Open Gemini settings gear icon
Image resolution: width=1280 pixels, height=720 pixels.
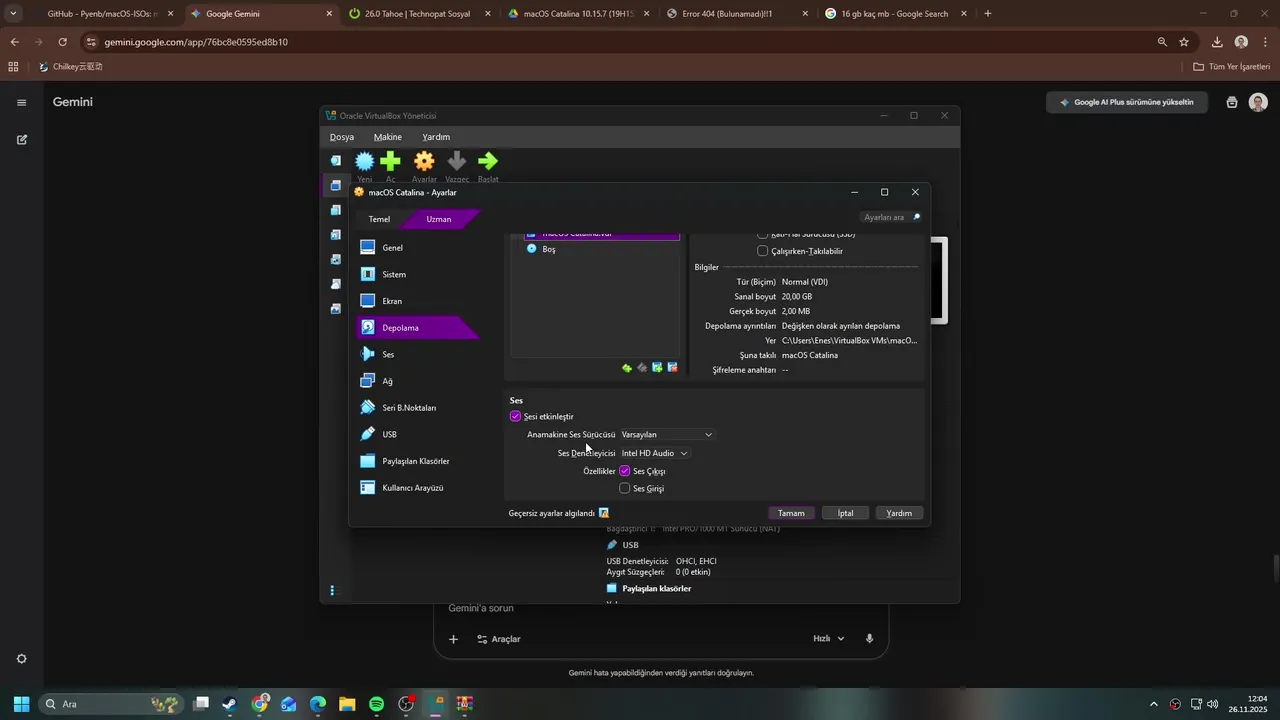point(21,659)
